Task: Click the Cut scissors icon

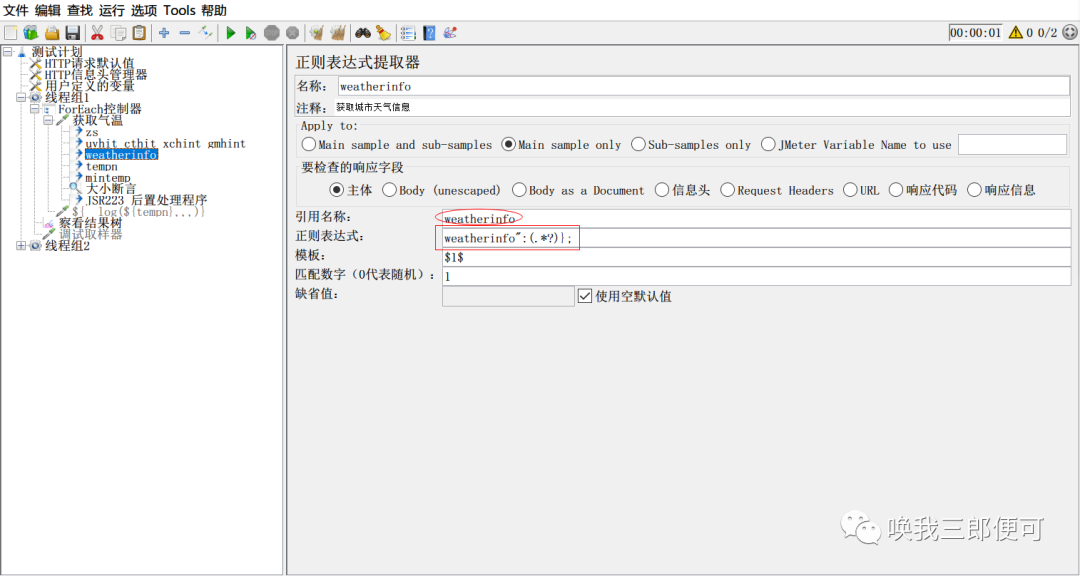Action: point(97,32)
